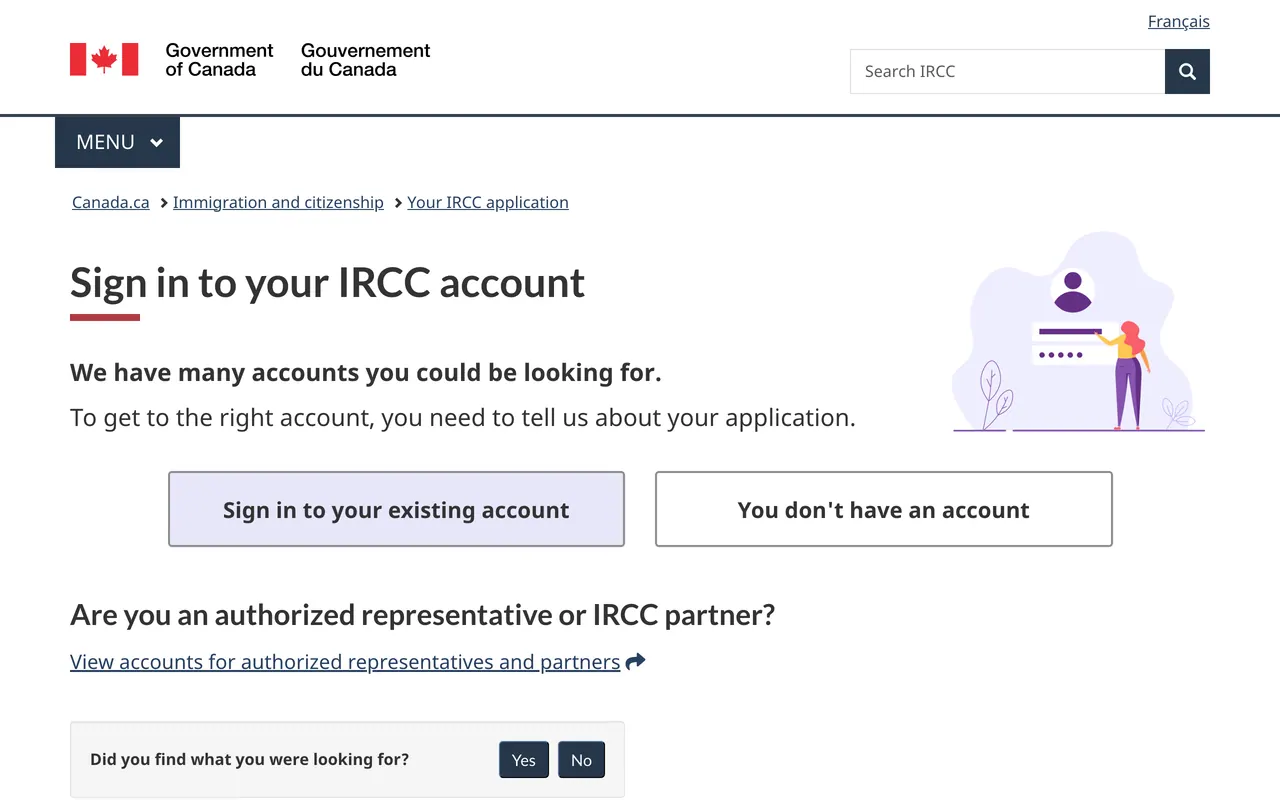Click the Gouvernement du Canada wordmark text

coord(365,60)
